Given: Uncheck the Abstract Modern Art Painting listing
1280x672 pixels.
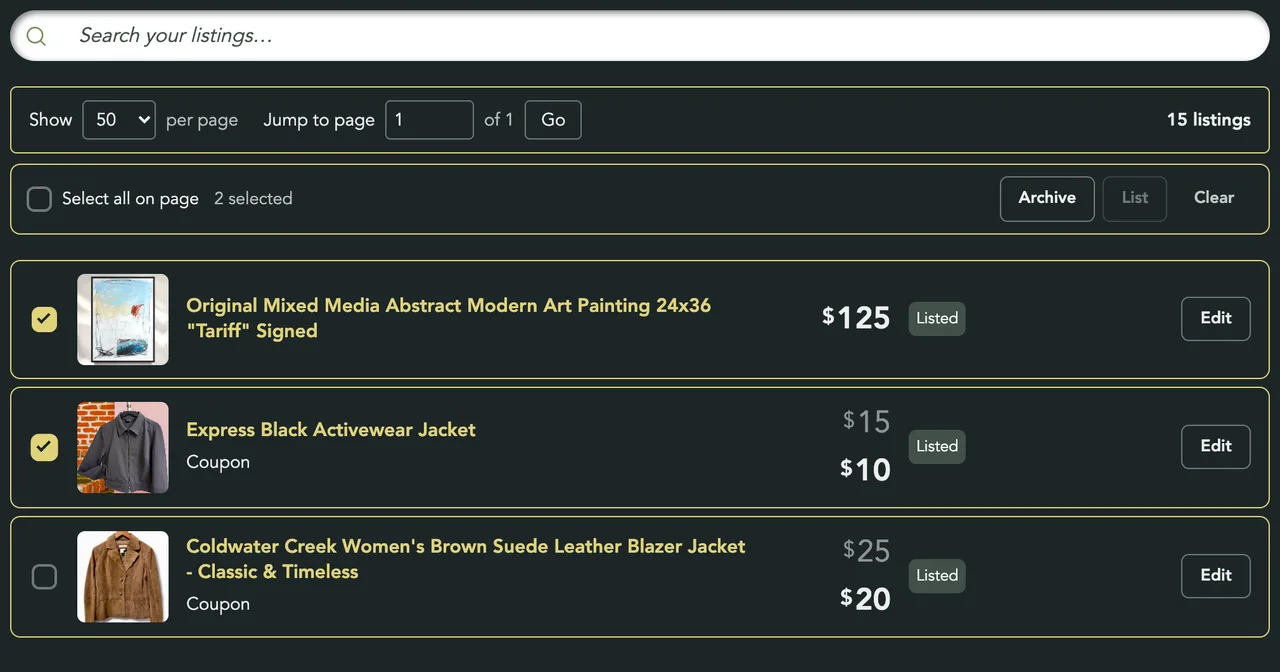Looking at the screenshot, I should [45, 319].
